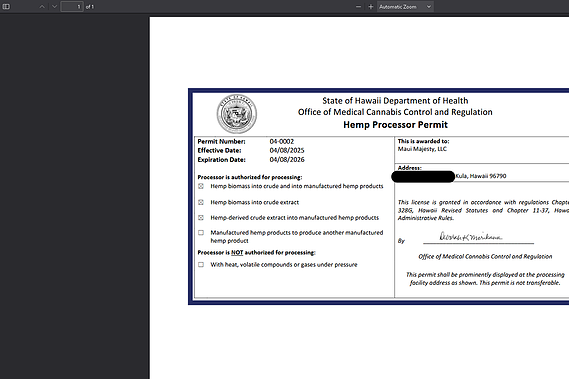Image resolution: width=569 pixels, height=379 pixels.
Task: Go to previous page arrow
Action: pyautogui.click(x=42, y=7)
